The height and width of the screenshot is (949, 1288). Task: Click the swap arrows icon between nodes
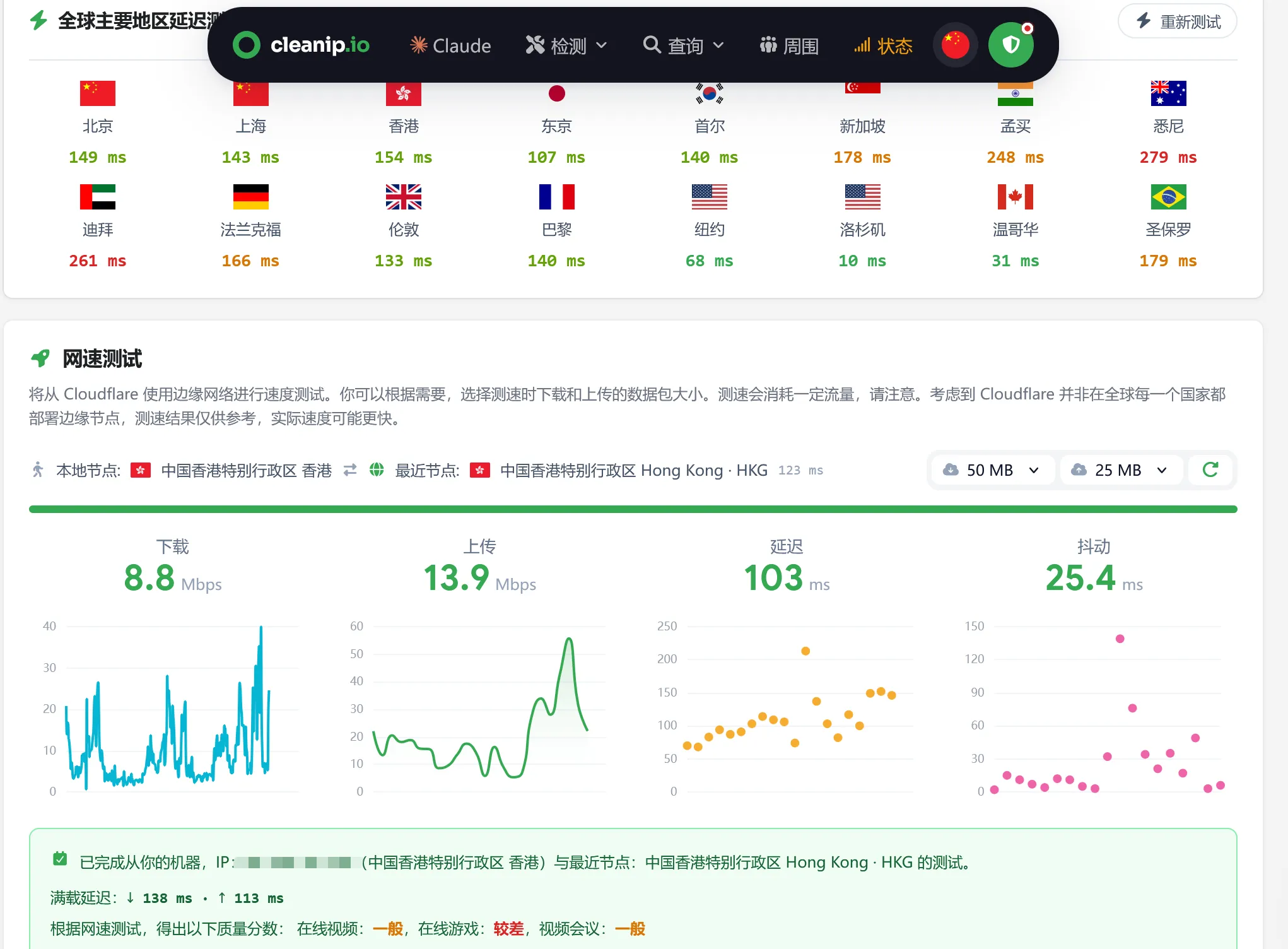tap(350, 470)
